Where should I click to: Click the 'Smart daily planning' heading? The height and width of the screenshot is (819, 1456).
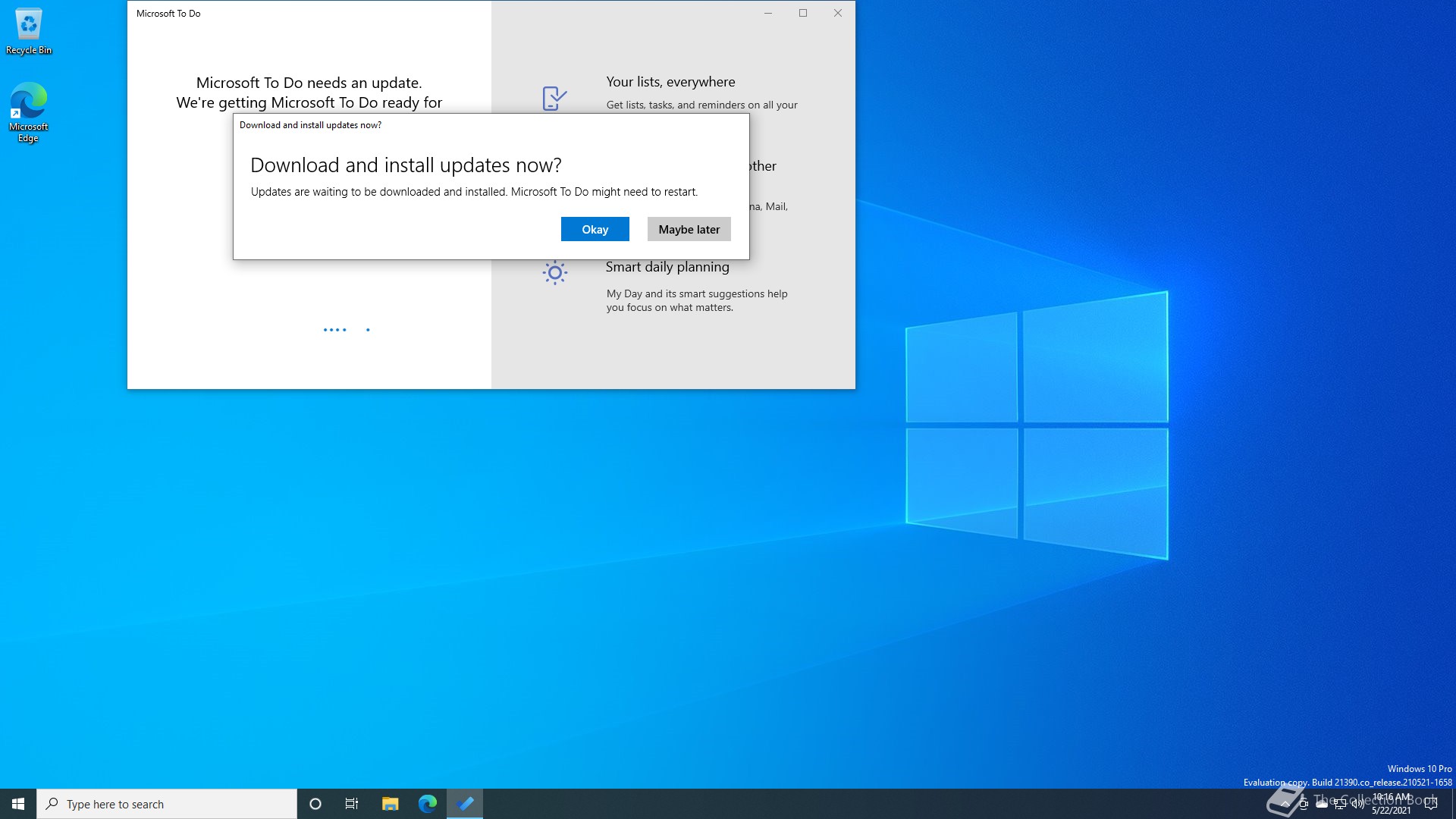click(667, 267)
